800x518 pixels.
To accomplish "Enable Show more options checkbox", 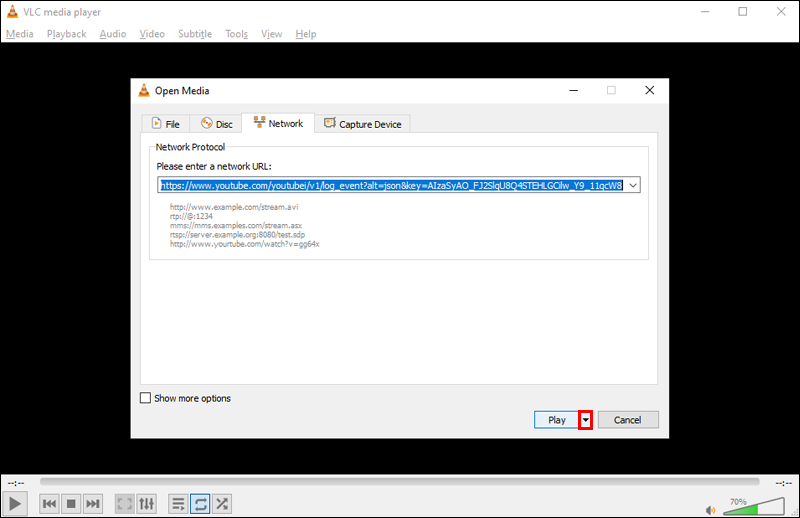I will [x=145, y=398].
